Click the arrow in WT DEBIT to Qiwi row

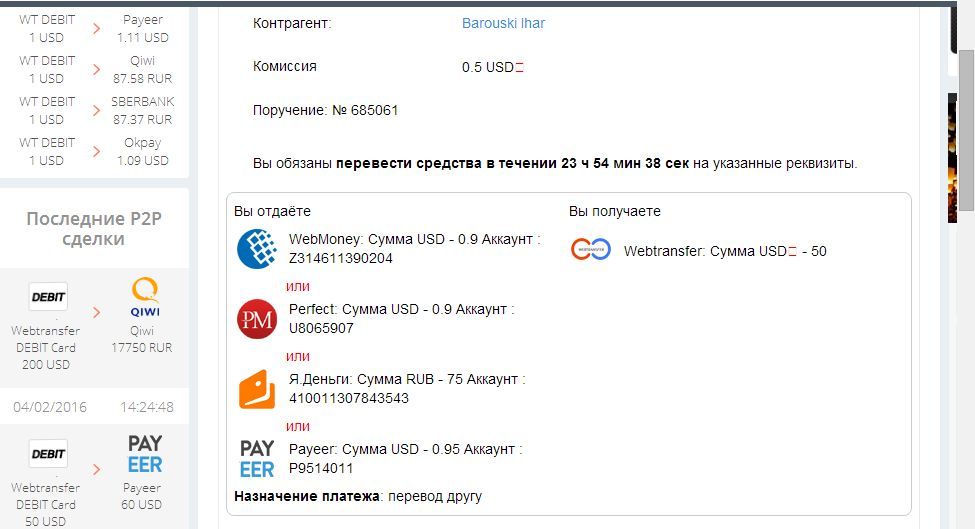tap(96, 69)
